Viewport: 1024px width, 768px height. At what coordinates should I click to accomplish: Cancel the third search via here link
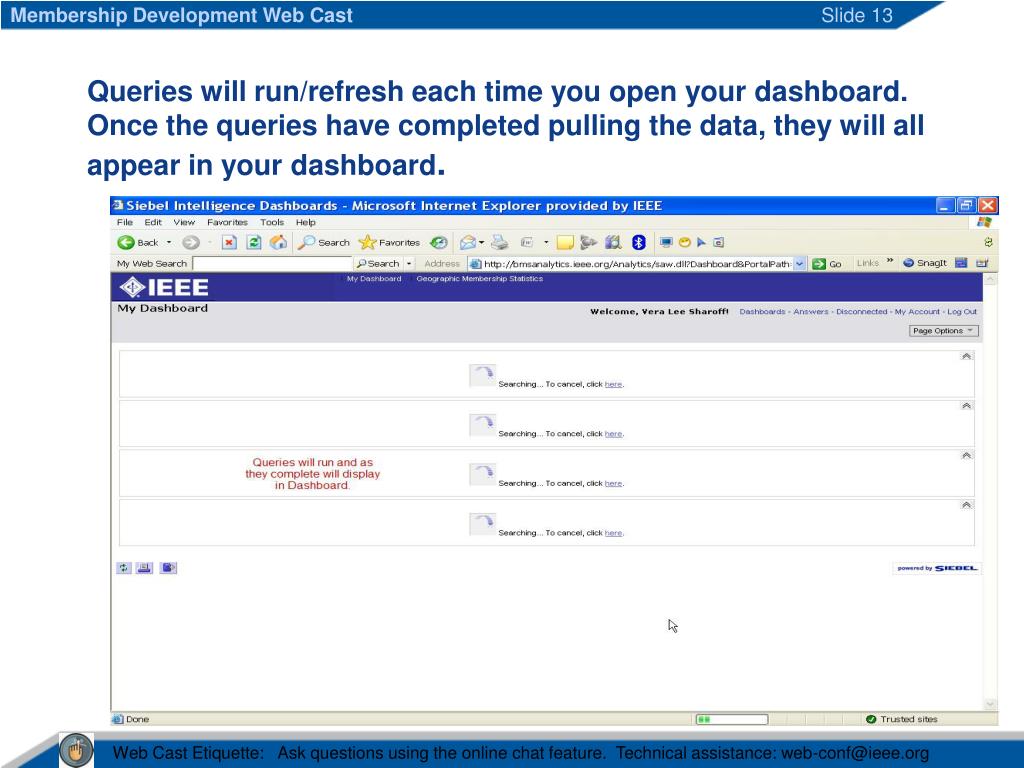(x=613, y=484)
